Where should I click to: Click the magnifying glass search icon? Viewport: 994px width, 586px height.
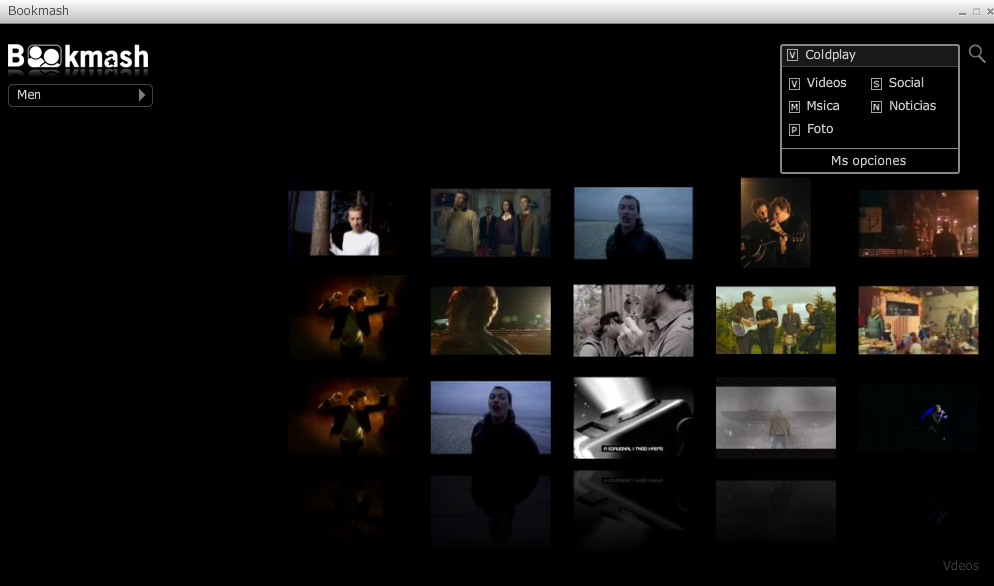977,54
